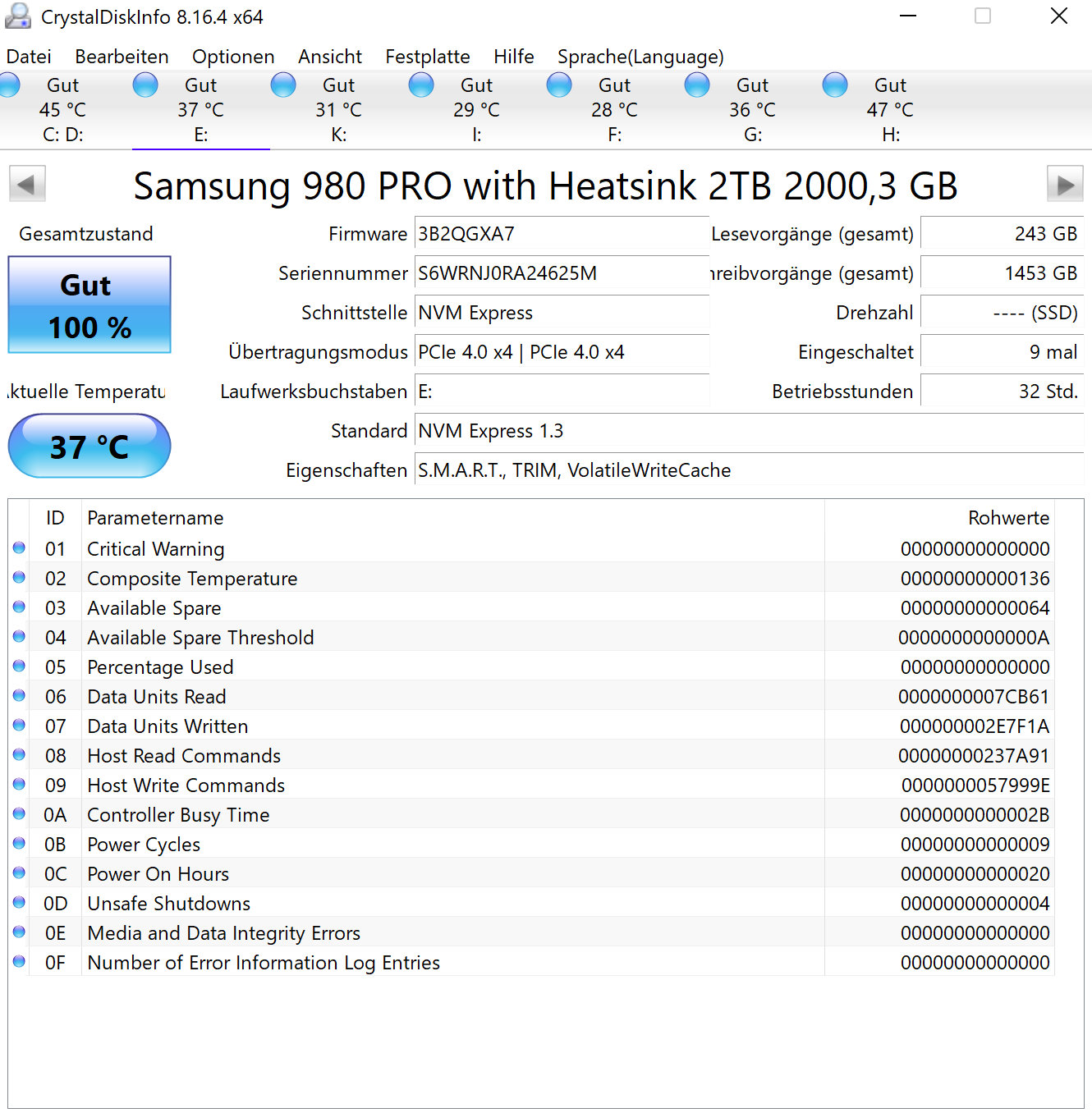Select the Power Cycles parameter name
Image resolution: width=1092 pixels, height=1113 pixels.
coord(144,845)
